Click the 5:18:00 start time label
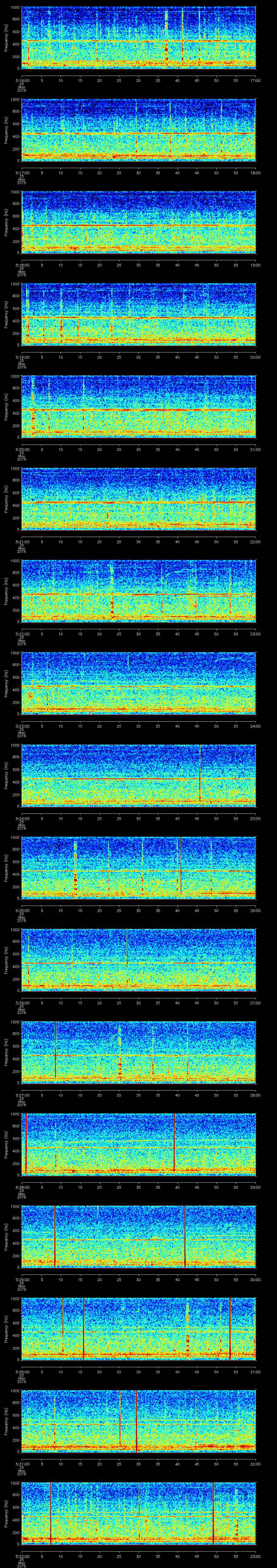277x1568 pixels. point(22,264)
